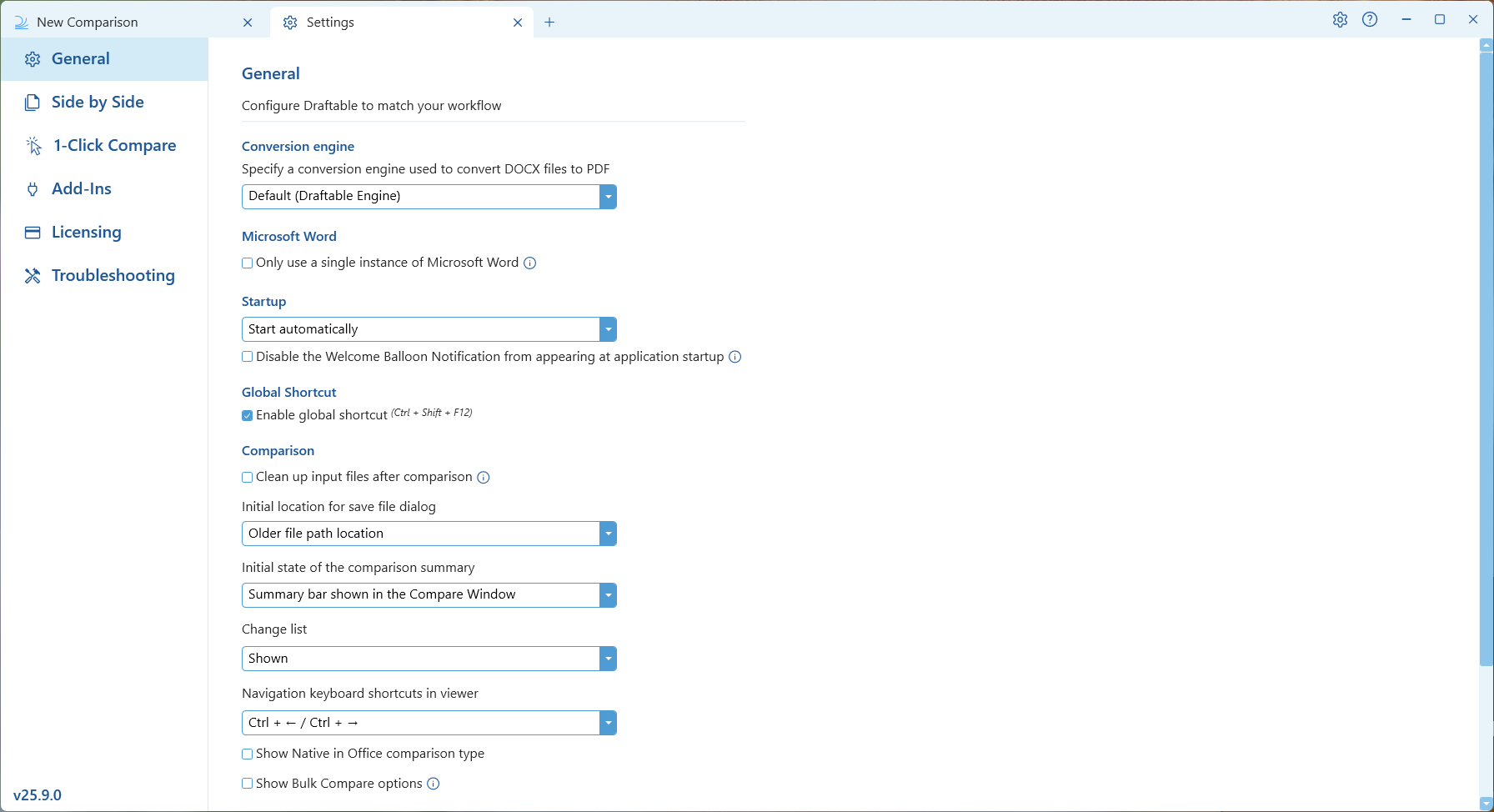
Task: Close the New Comparison tab
Action: click(x=248, y=23)
